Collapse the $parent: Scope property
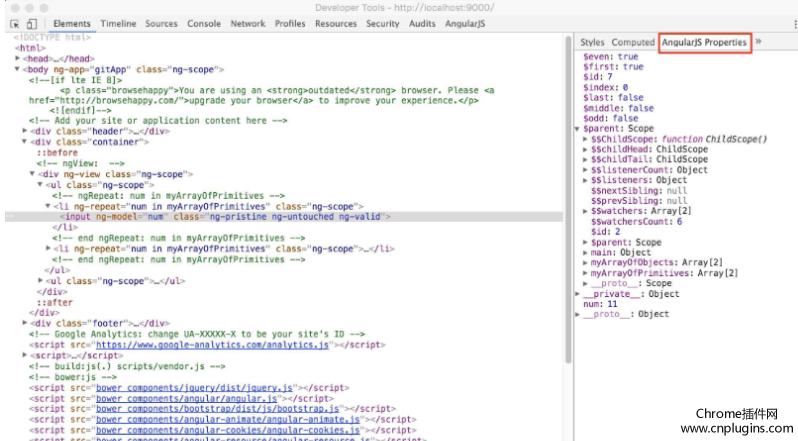The width and height of the screenshot is (798, 441). (x=578, y=129)
